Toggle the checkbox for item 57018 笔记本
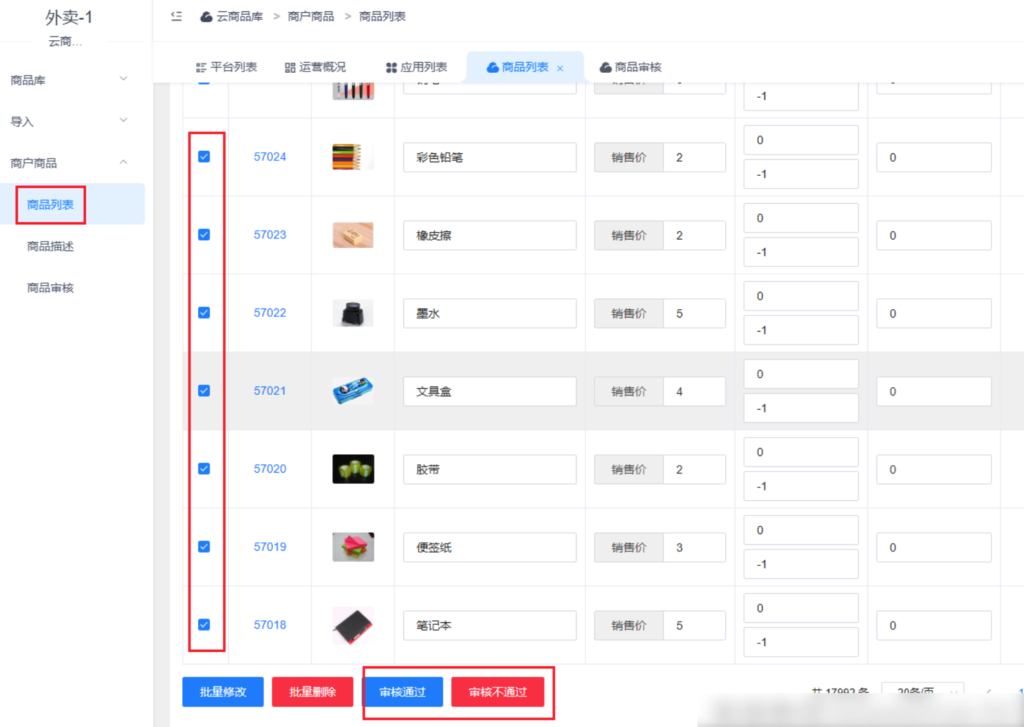This screenshot has width=1024, height=727. [204, 625]
